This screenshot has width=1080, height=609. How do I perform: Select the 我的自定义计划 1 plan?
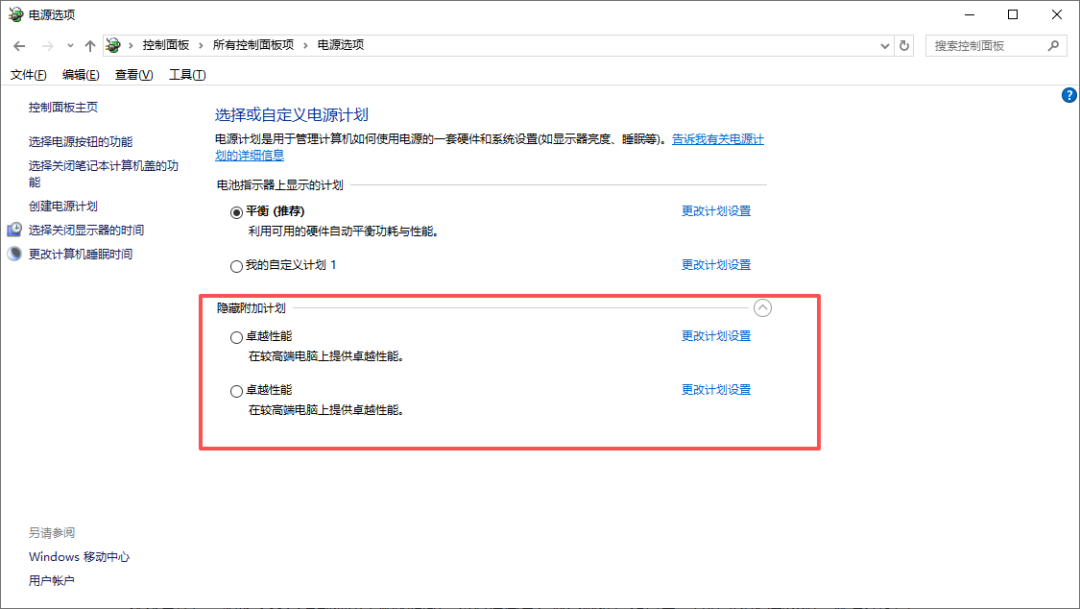(x=236, y=266)
